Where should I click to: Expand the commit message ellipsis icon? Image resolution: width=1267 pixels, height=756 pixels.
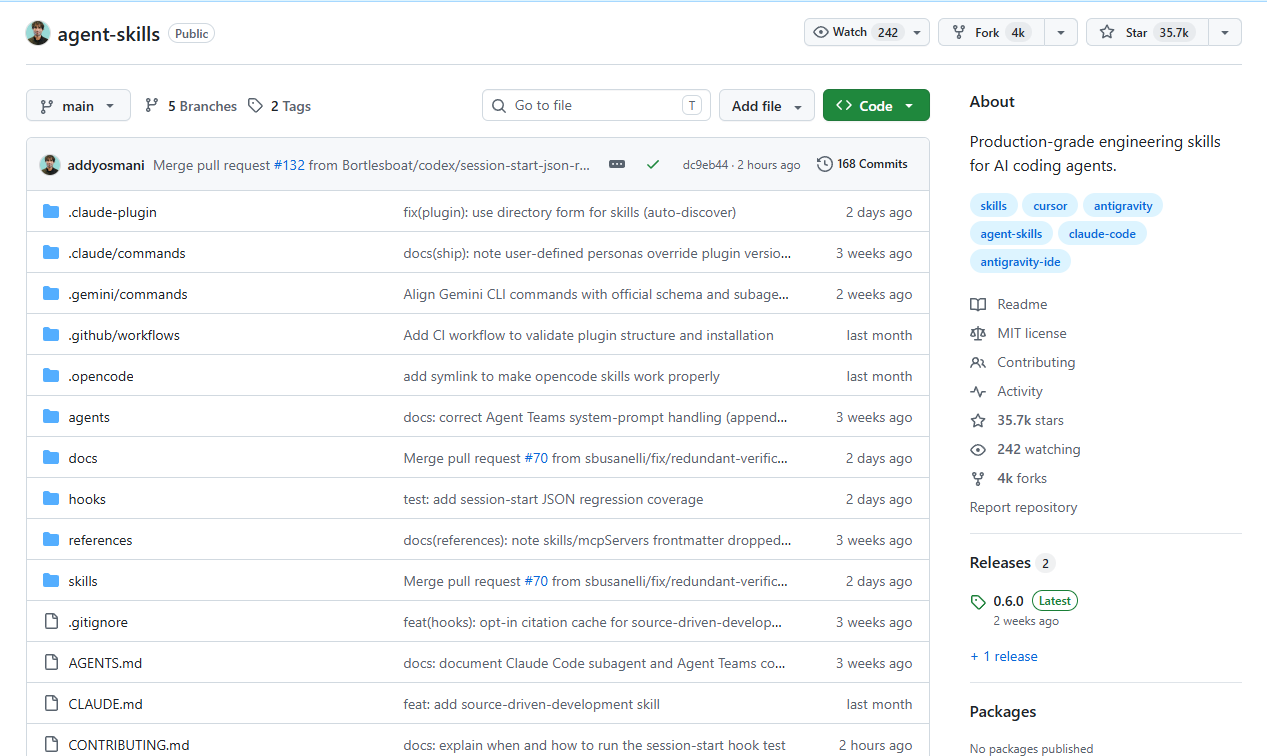tap(617, 164)
